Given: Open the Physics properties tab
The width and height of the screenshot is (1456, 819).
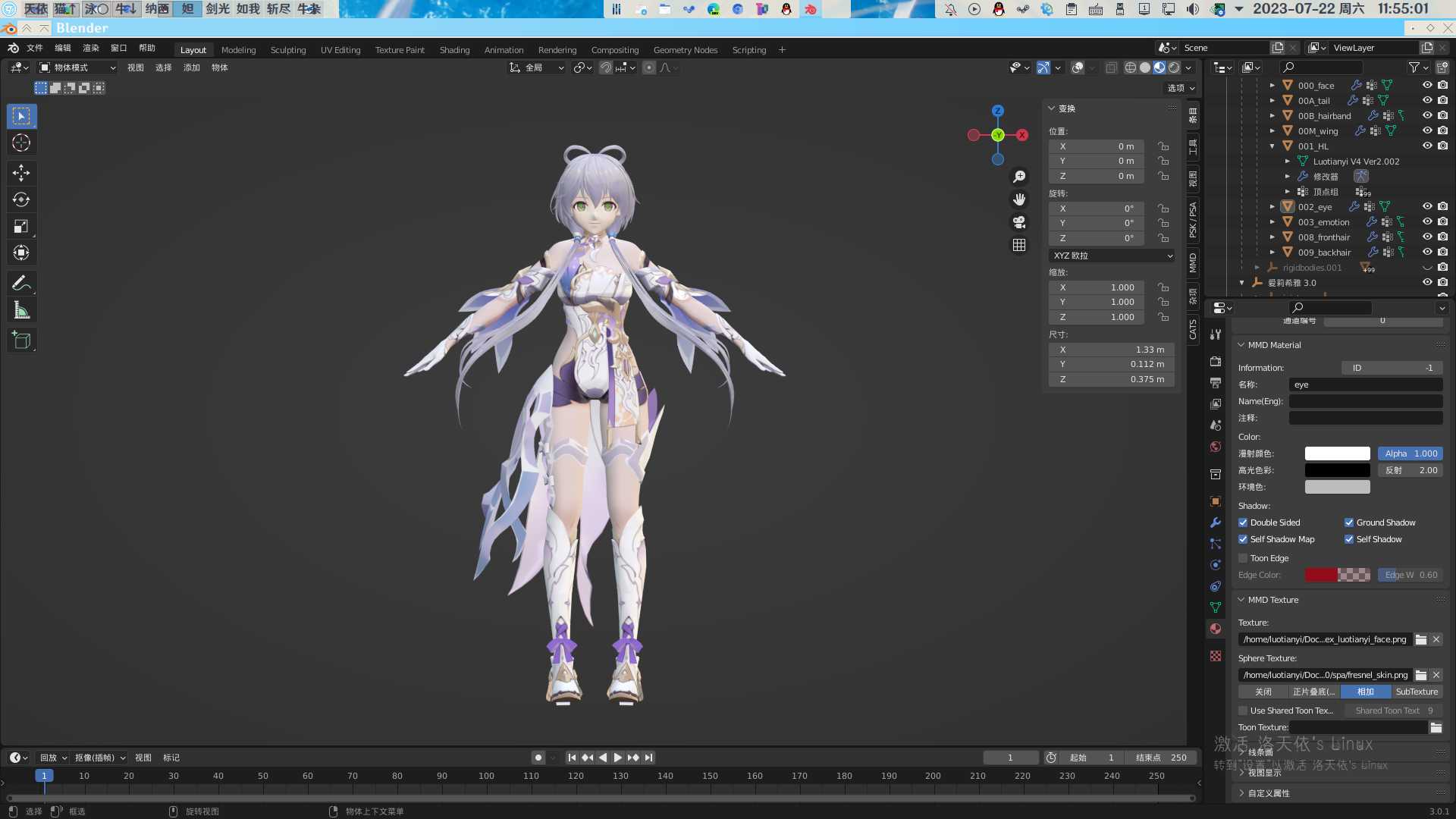Looking at the screenshot, I should (1216, 565).
